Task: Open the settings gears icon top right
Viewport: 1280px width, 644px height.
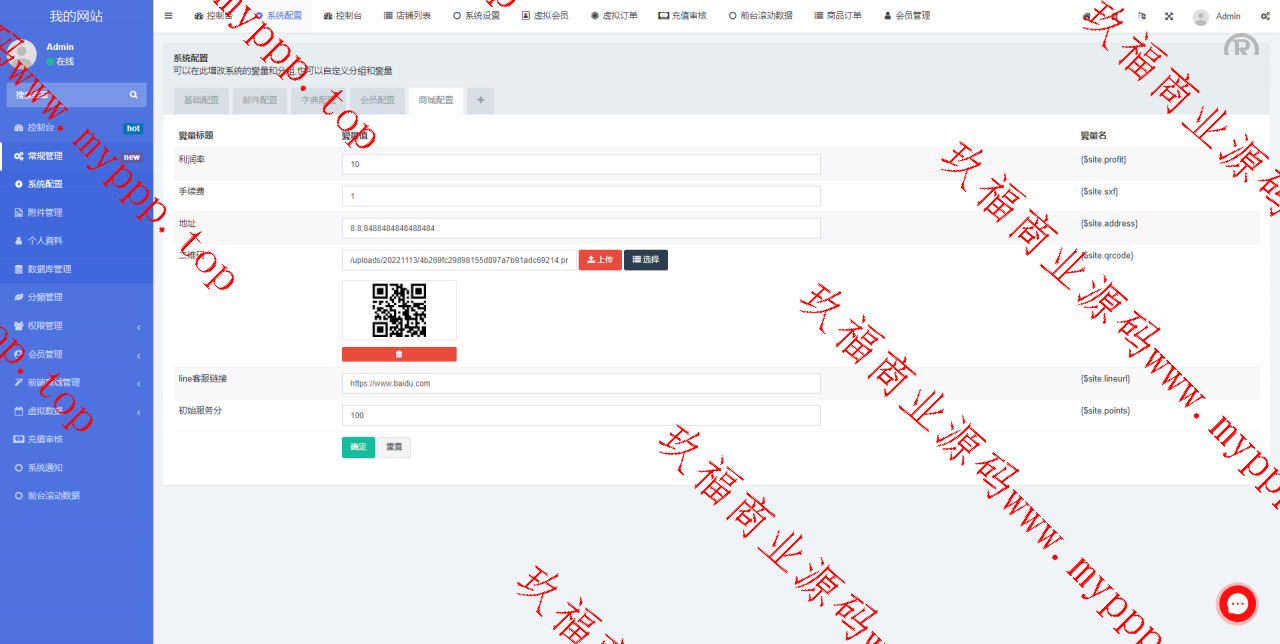Action: [x=1265, y=16]
